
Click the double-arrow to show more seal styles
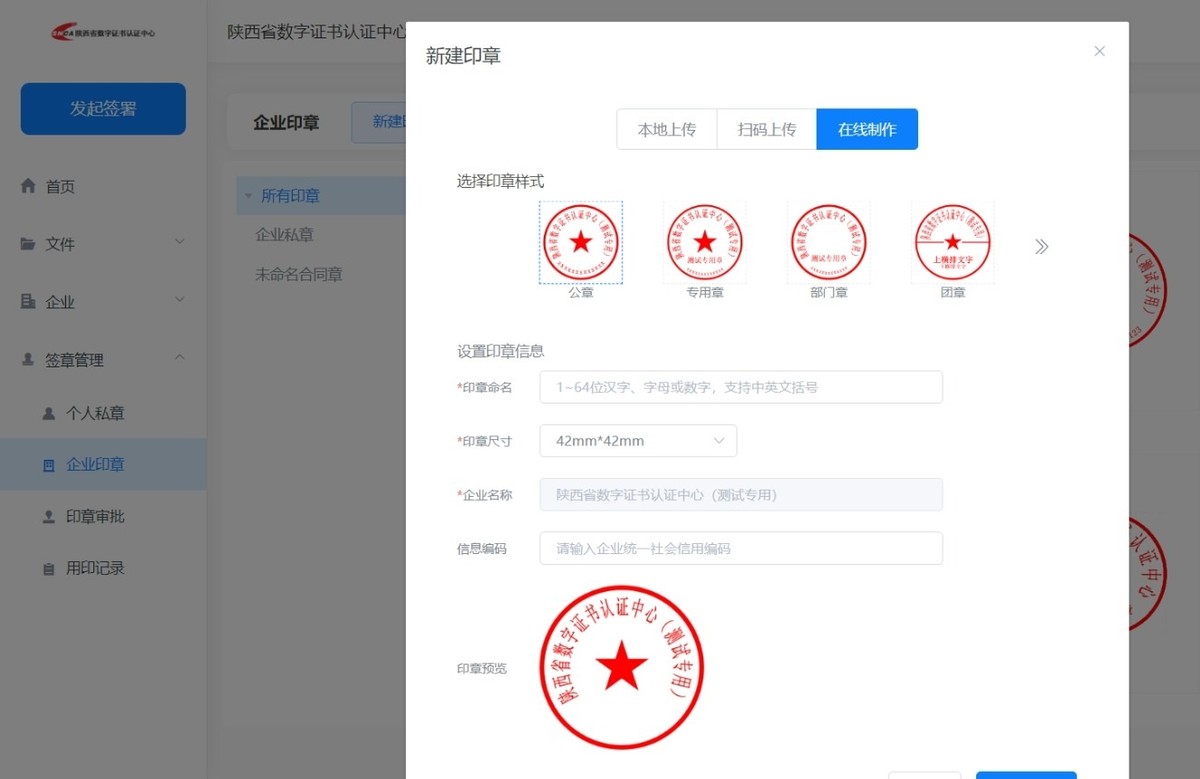pyautogui.click(x=1042, y=245)
